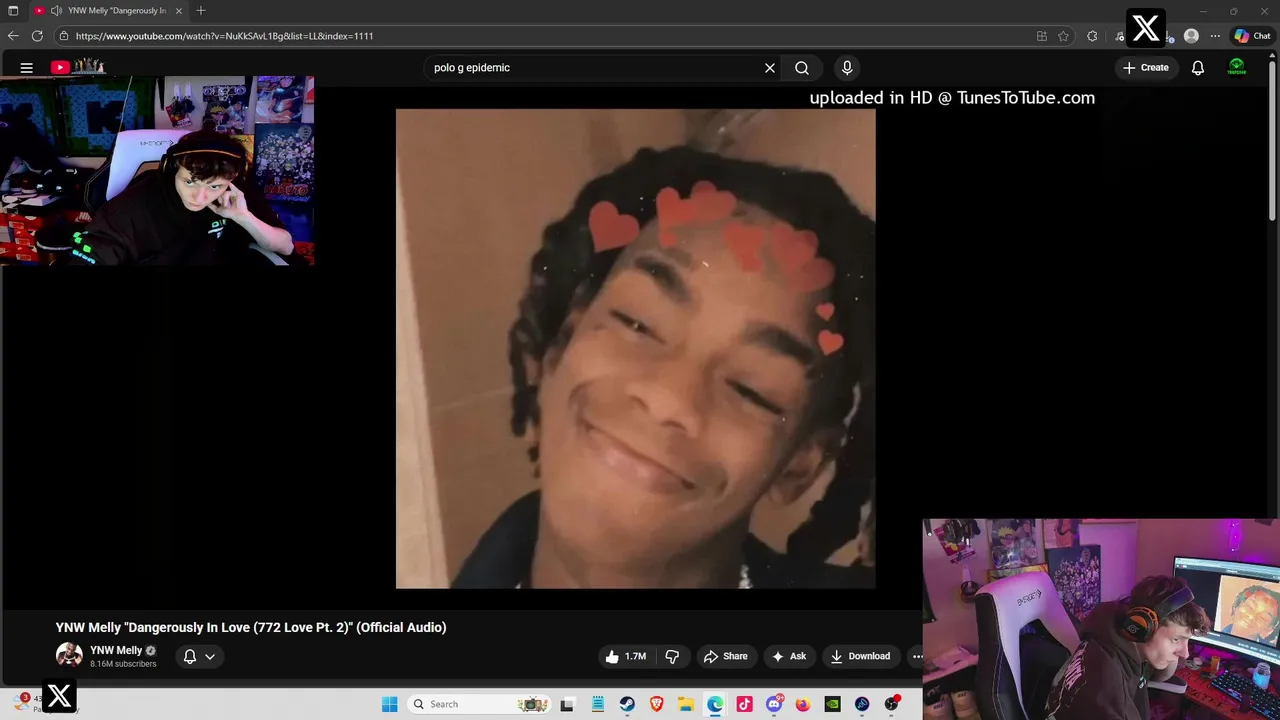Open the account avatar menu
1280x720 pixels.
pos(1237,68)
